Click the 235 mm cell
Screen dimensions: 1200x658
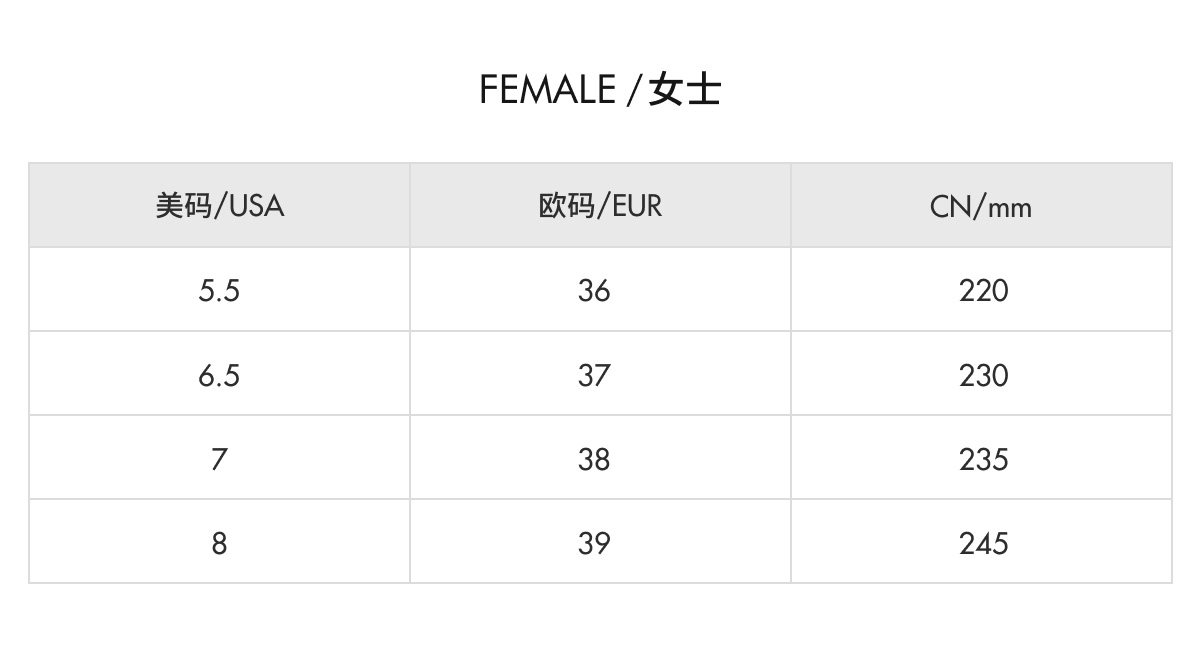(x=984, y=460)
